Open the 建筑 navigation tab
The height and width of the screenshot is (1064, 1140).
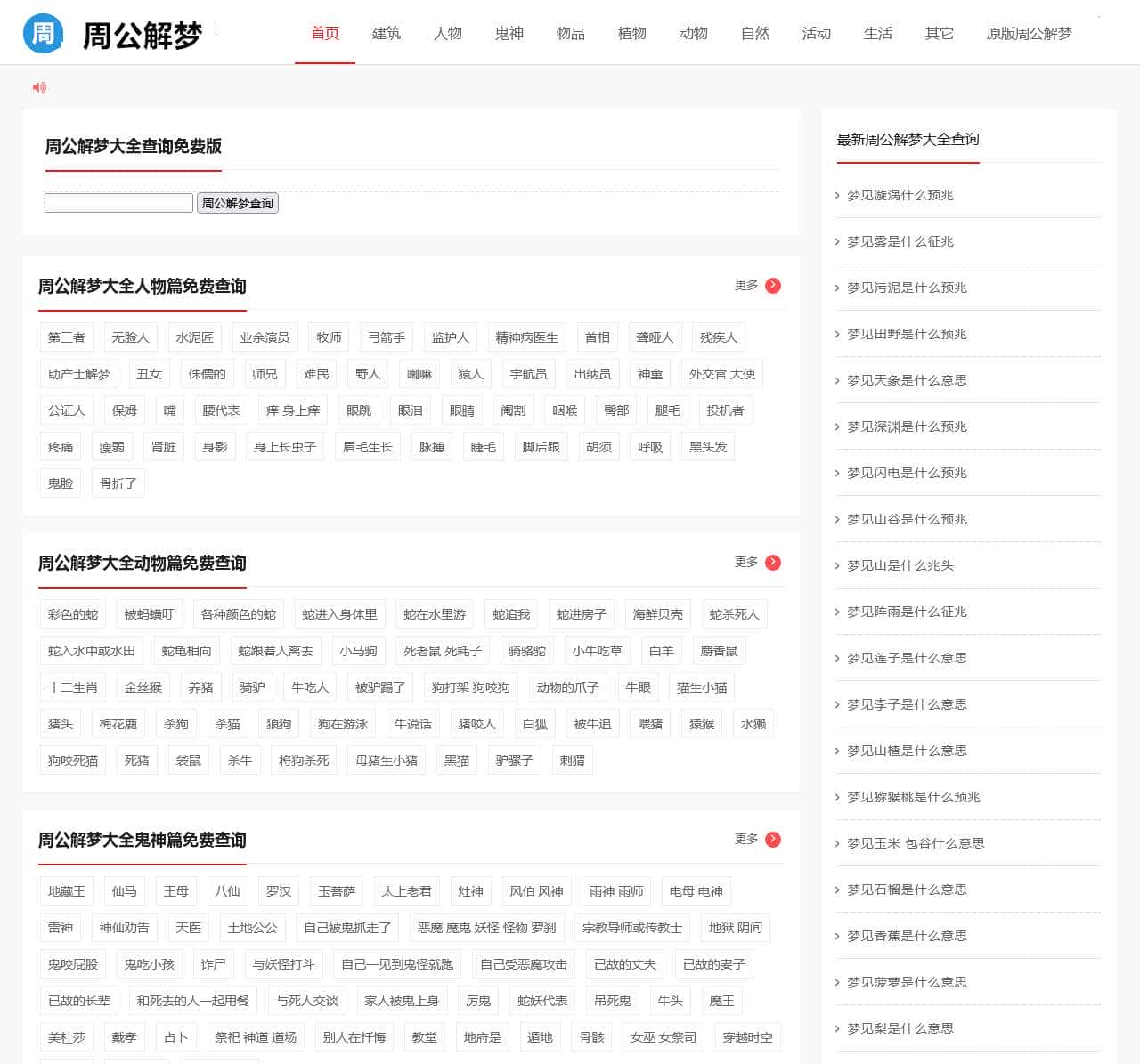[x=386, y=34]
